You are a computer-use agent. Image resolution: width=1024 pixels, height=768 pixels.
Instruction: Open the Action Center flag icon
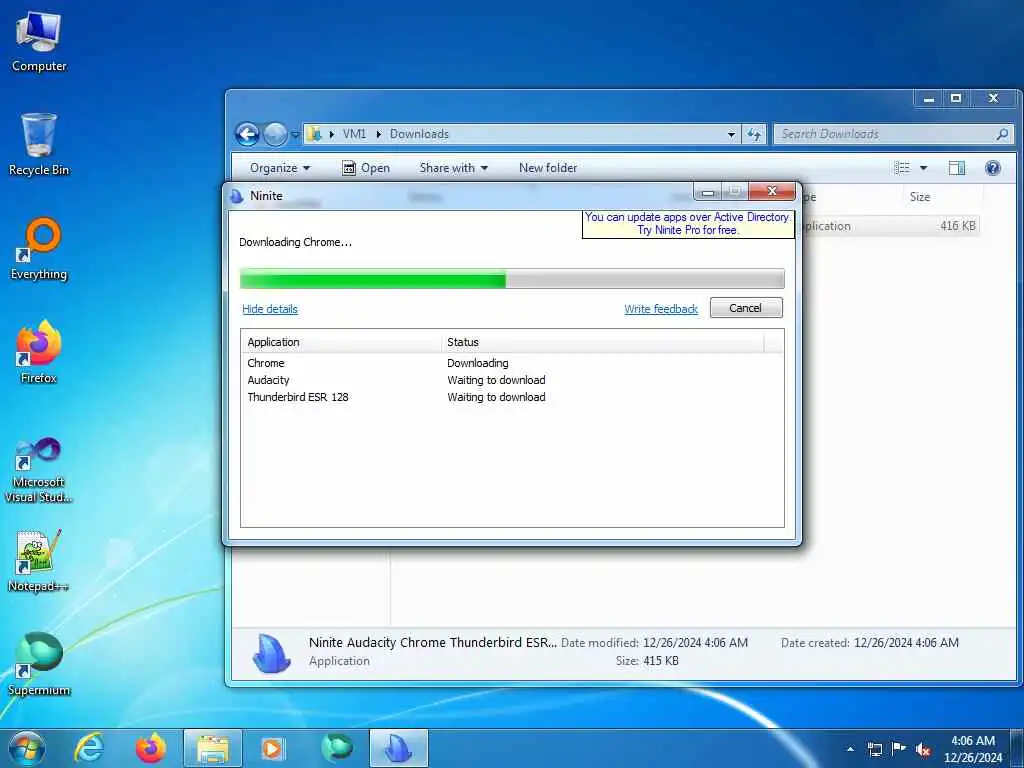[899, 749]
